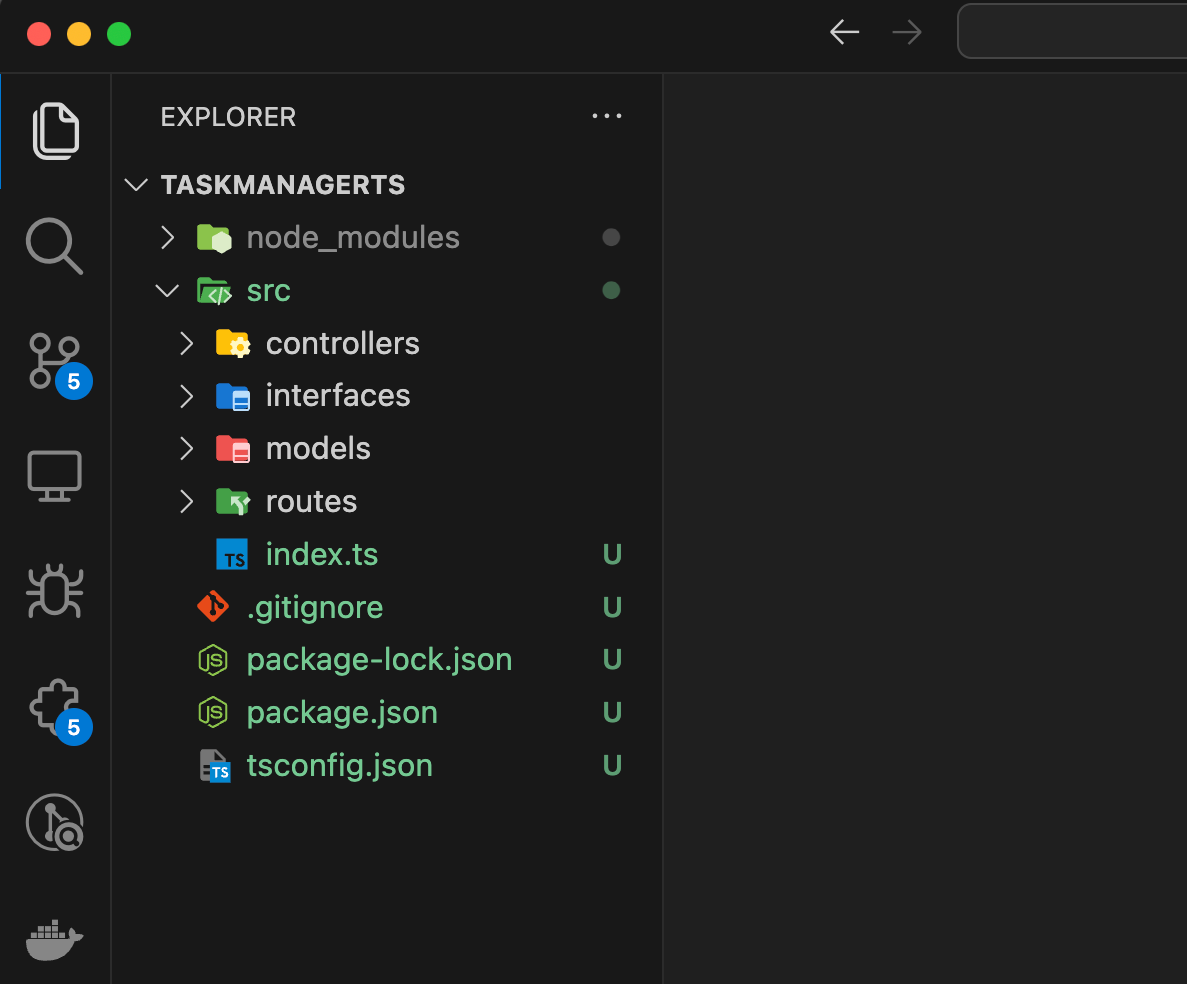Open the Search view
1187x984 pixels.
coord(55,246)
